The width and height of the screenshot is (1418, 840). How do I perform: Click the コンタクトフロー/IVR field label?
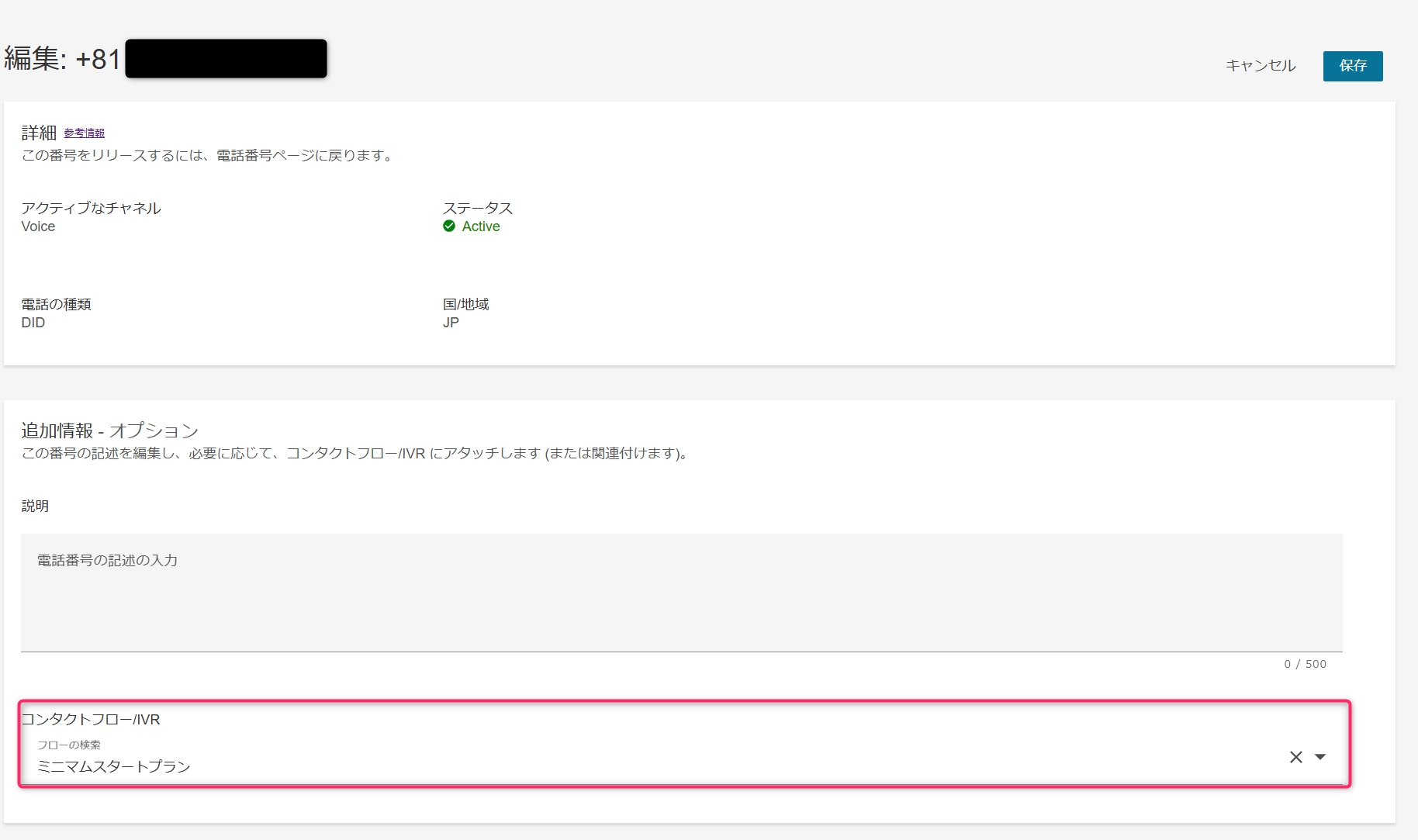point(91,720)
